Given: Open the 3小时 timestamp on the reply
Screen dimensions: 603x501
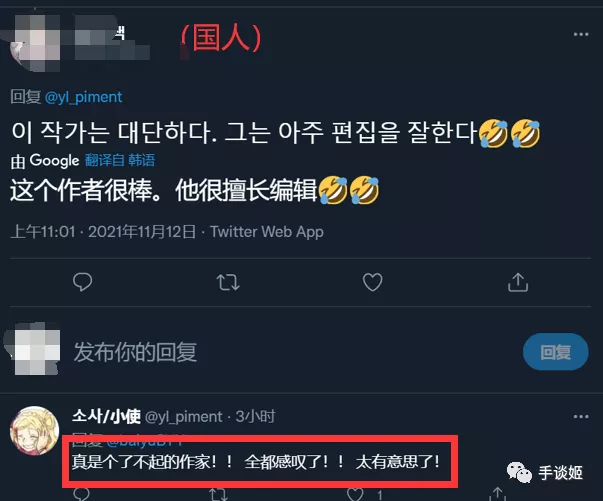Looking at the screenshot, I should pyautogui.click(x=255, y=416).
